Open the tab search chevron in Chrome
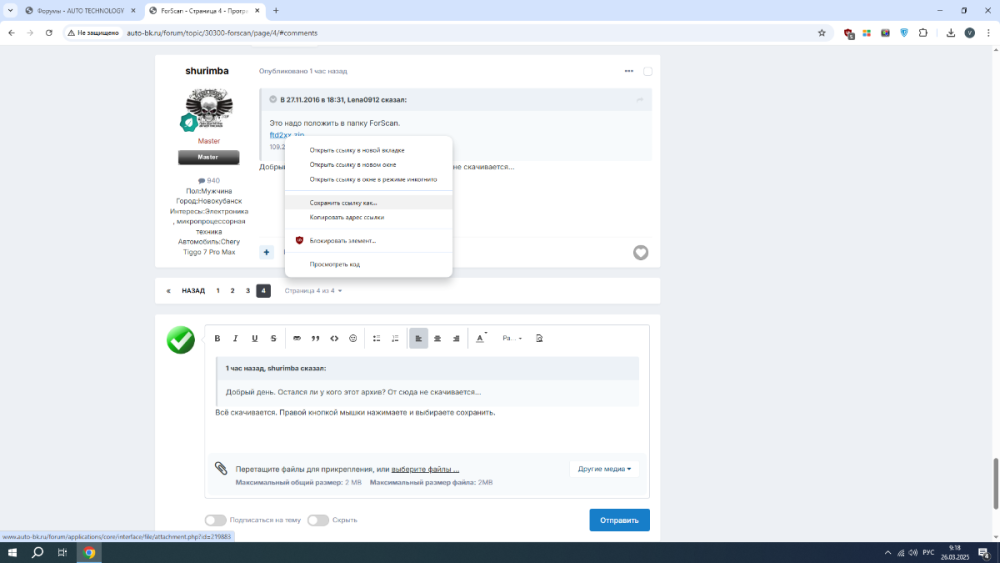The image size is (1000, 563). 10,11
